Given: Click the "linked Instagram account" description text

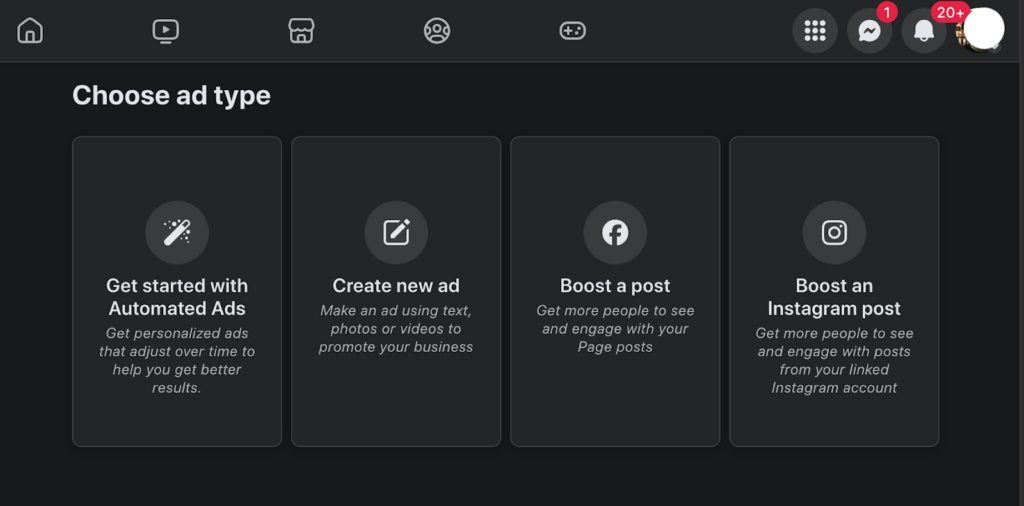Looking at the screenshot, I should pos(834,378).
